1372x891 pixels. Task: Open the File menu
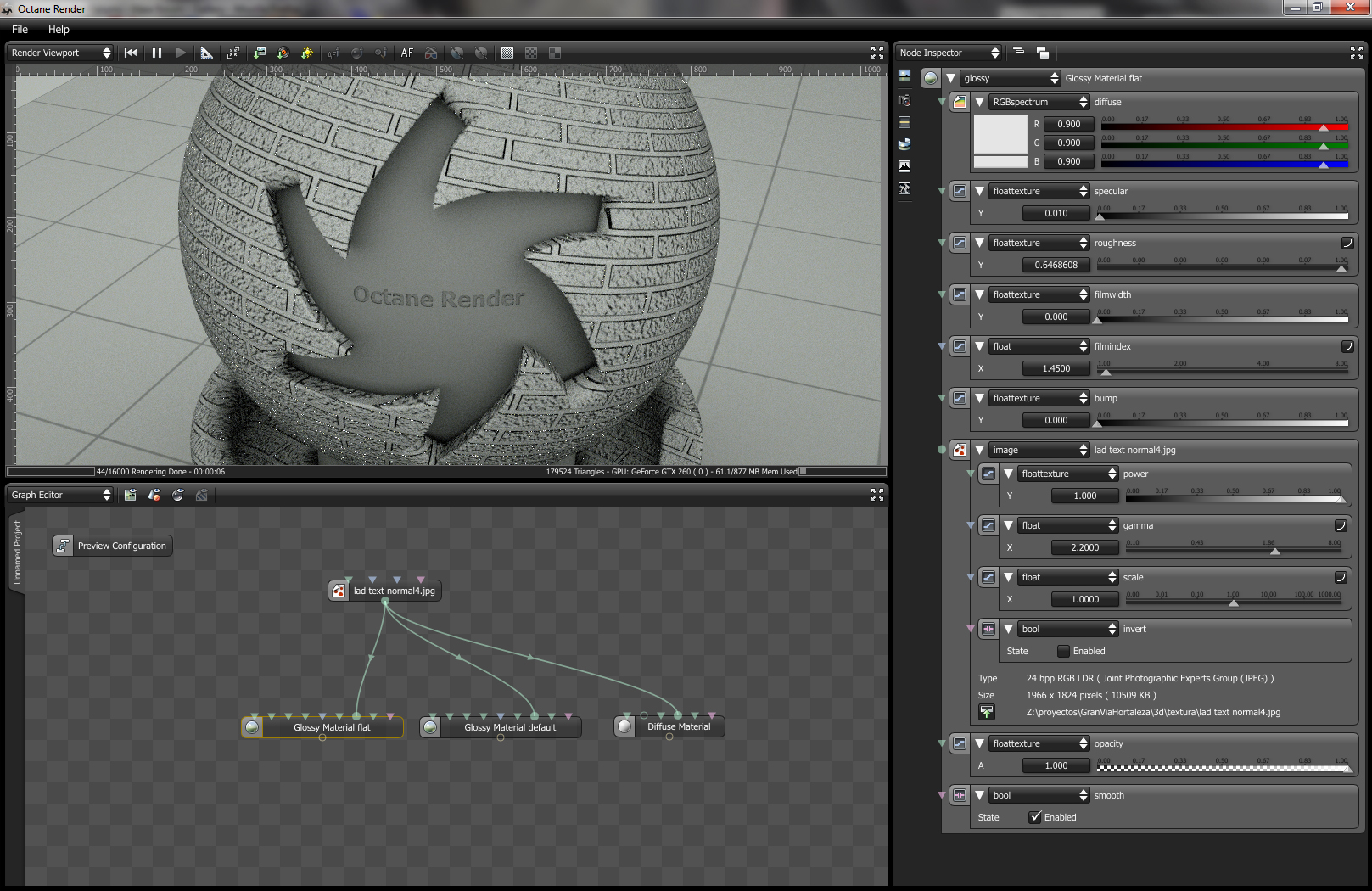20,29
